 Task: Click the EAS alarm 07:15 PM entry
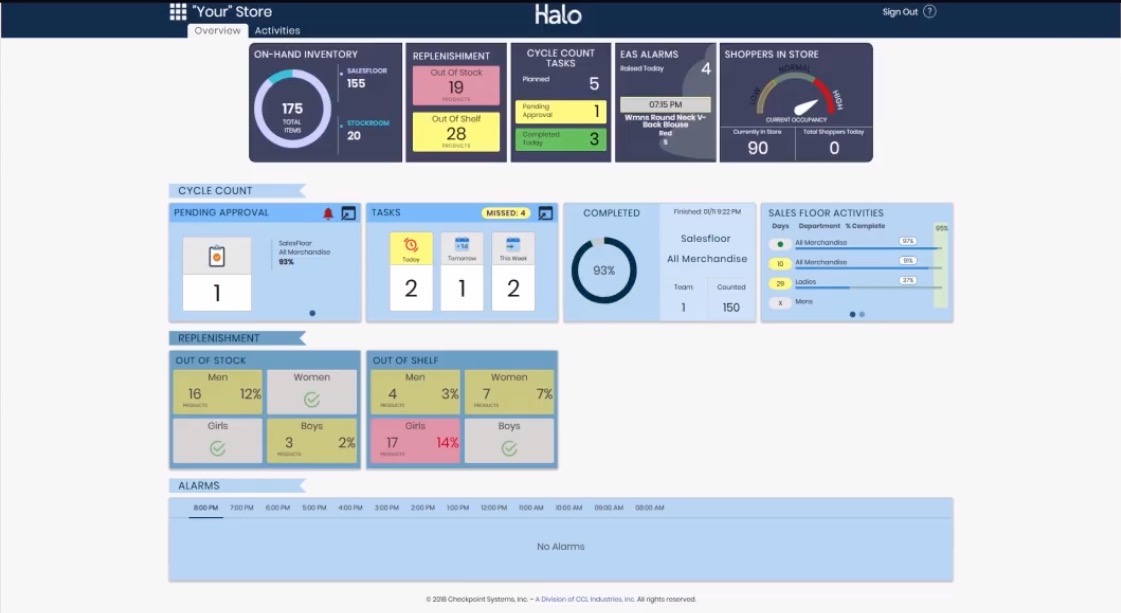(x=666, y=104)
